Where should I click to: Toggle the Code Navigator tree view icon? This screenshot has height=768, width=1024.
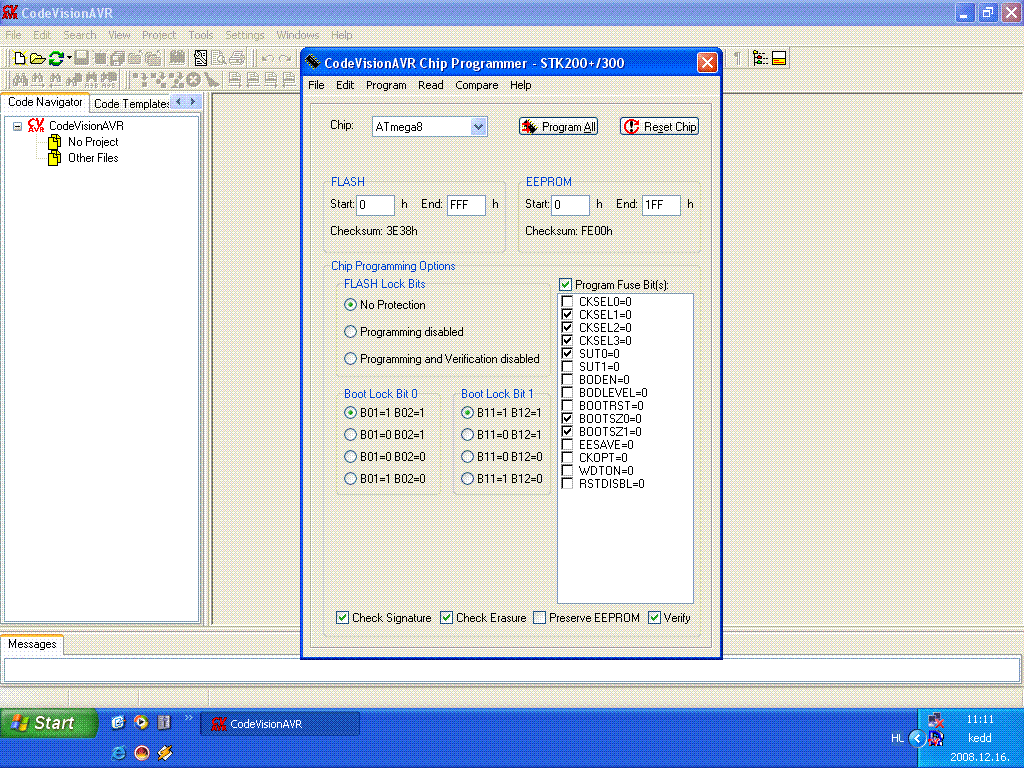[x=760, y=58]
